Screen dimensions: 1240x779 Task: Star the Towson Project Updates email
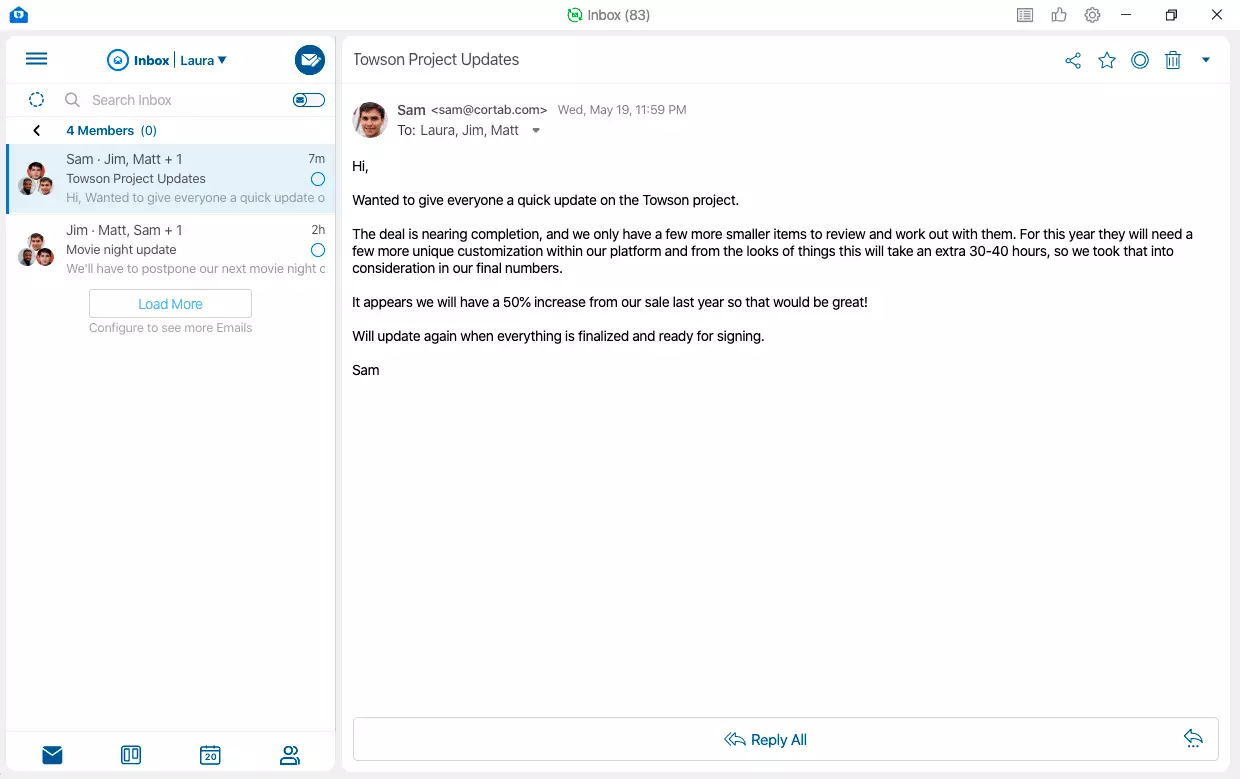point(1107,61)
